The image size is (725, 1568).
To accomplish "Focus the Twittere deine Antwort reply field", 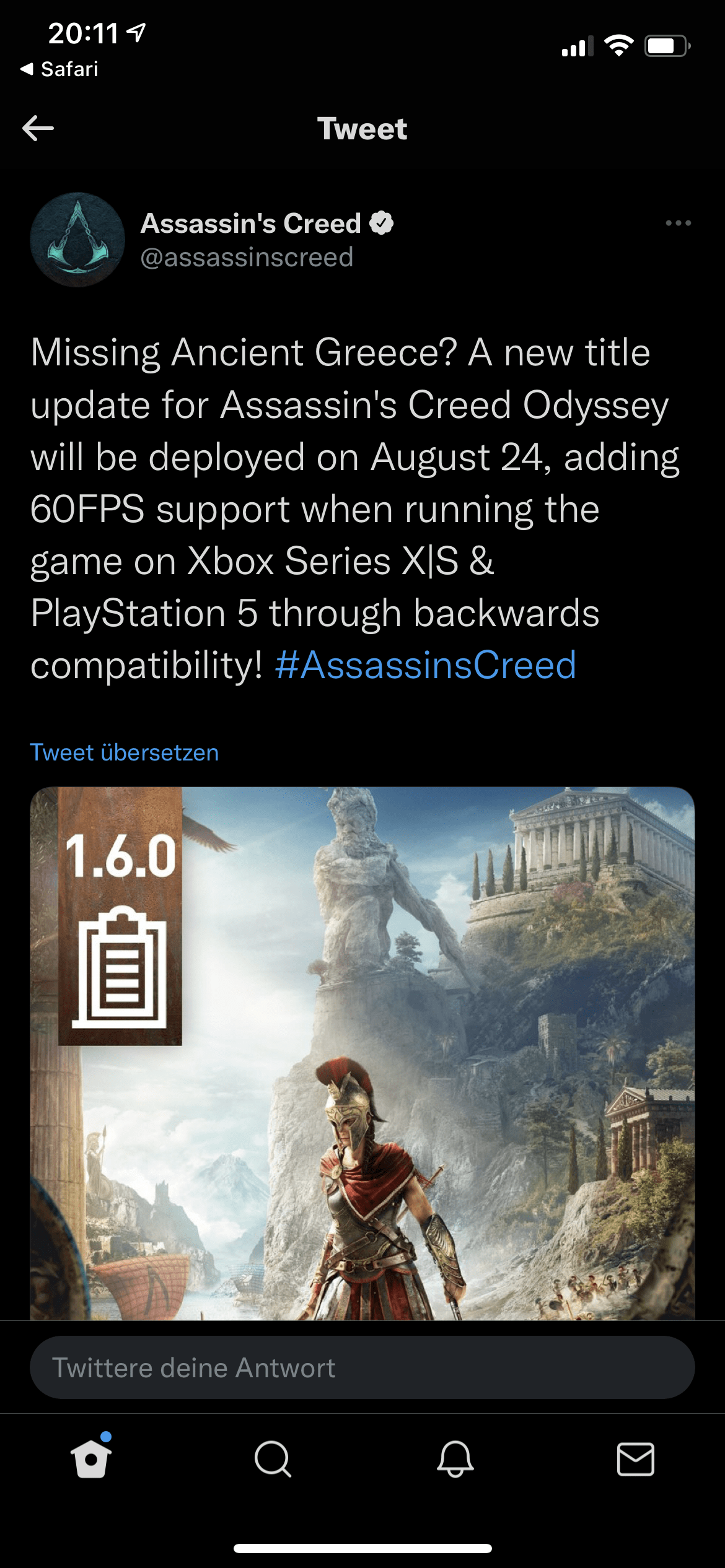I will coord(362,1367).
